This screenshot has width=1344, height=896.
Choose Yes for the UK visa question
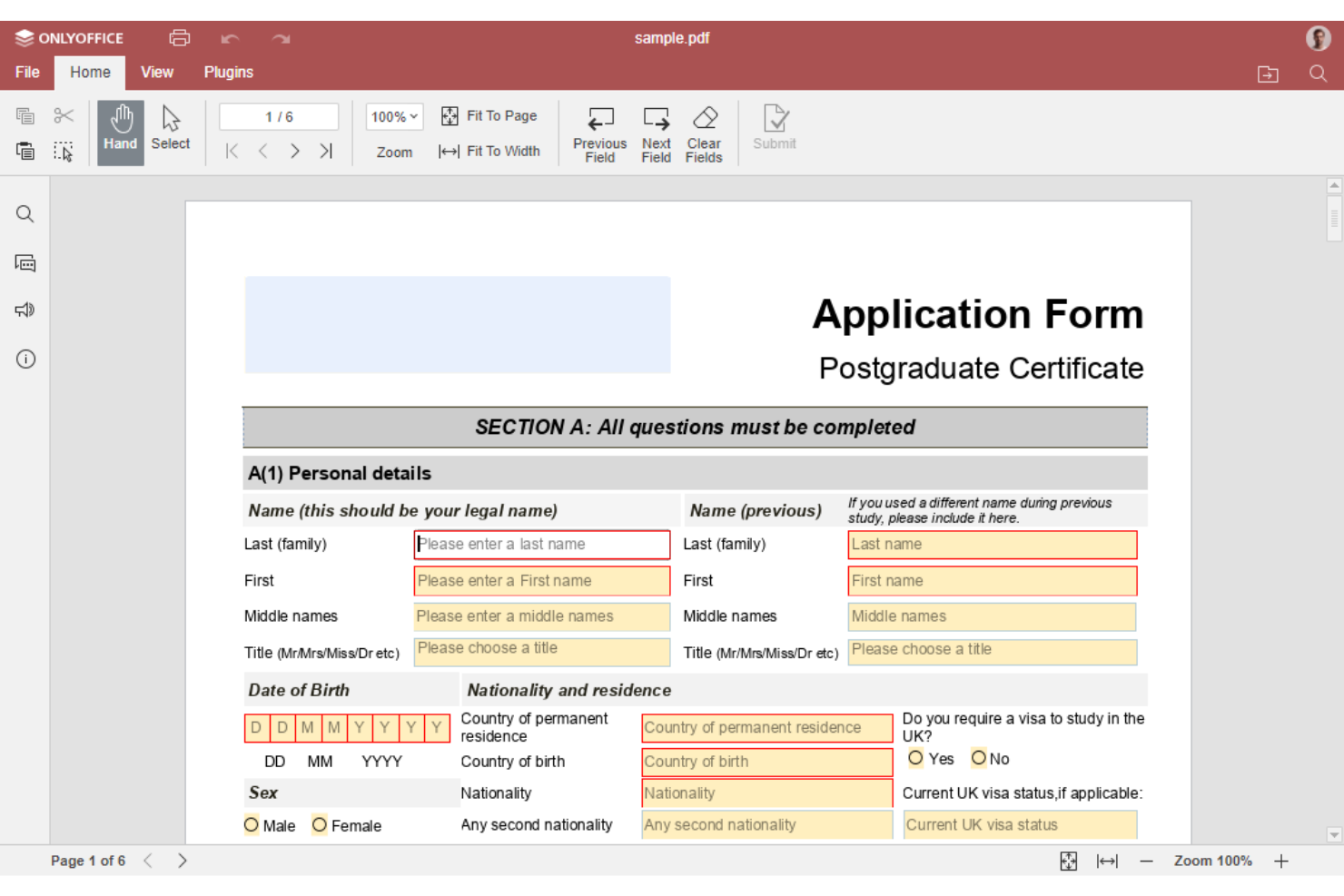(915, 758)
